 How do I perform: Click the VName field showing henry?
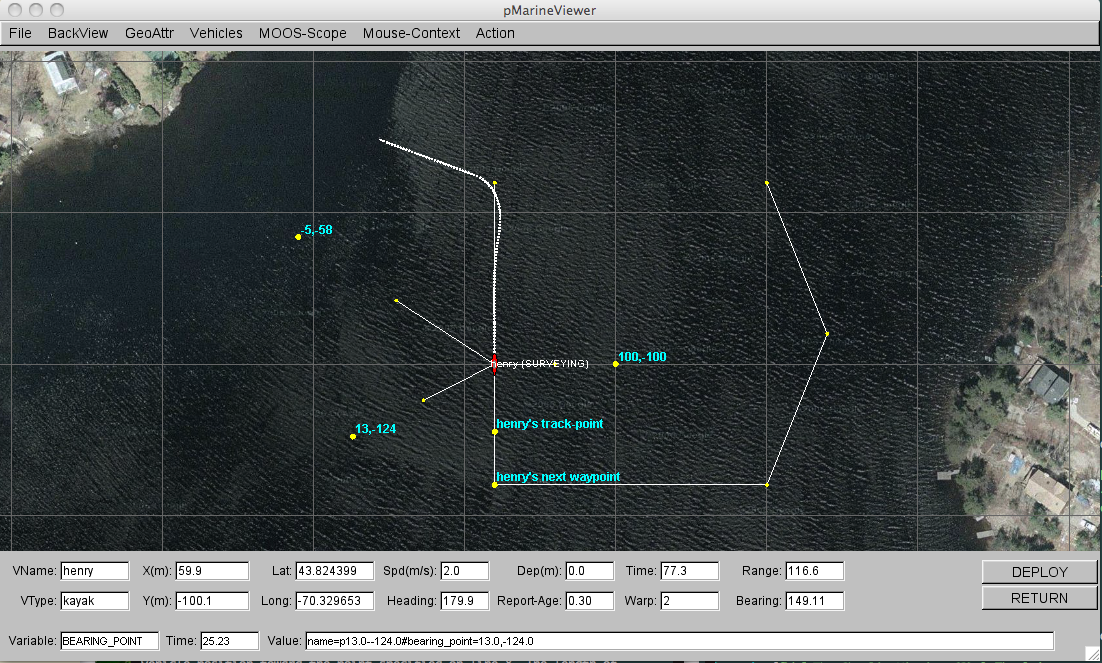95,571
